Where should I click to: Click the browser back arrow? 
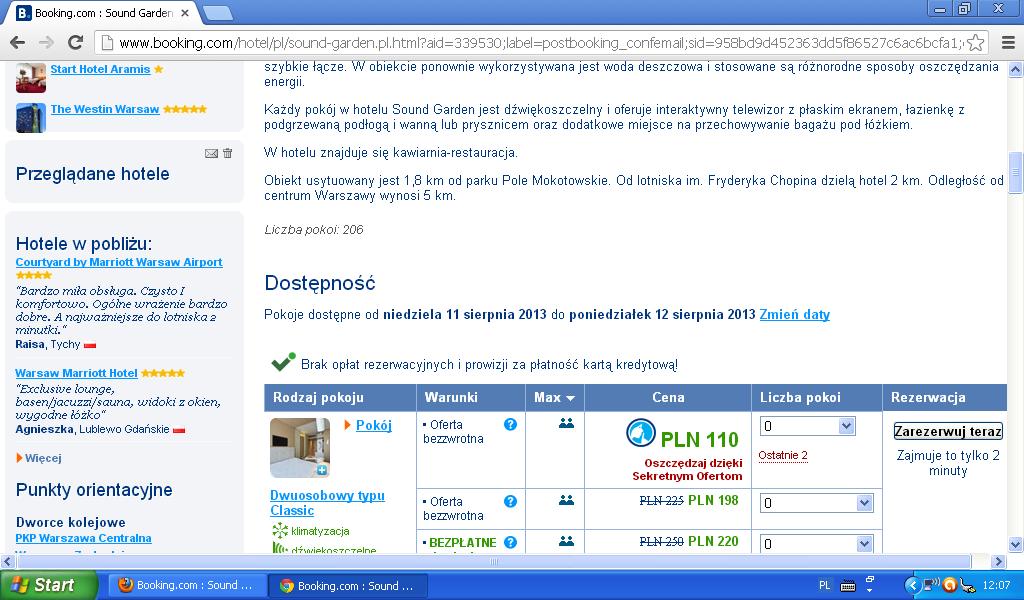pos(18,42)
